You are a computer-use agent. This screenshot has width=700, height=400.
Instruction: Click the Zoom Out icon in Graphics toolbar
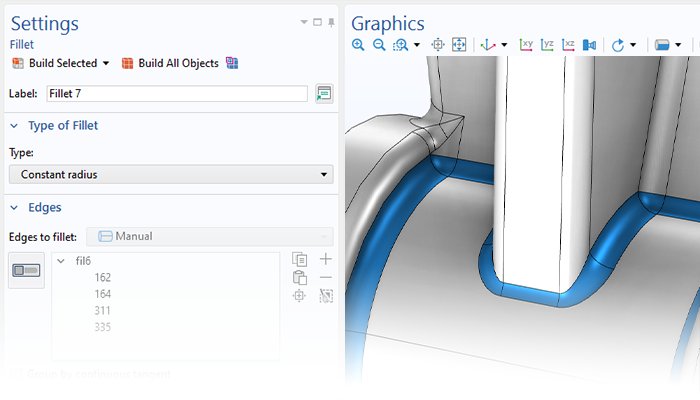click(379, 45)
